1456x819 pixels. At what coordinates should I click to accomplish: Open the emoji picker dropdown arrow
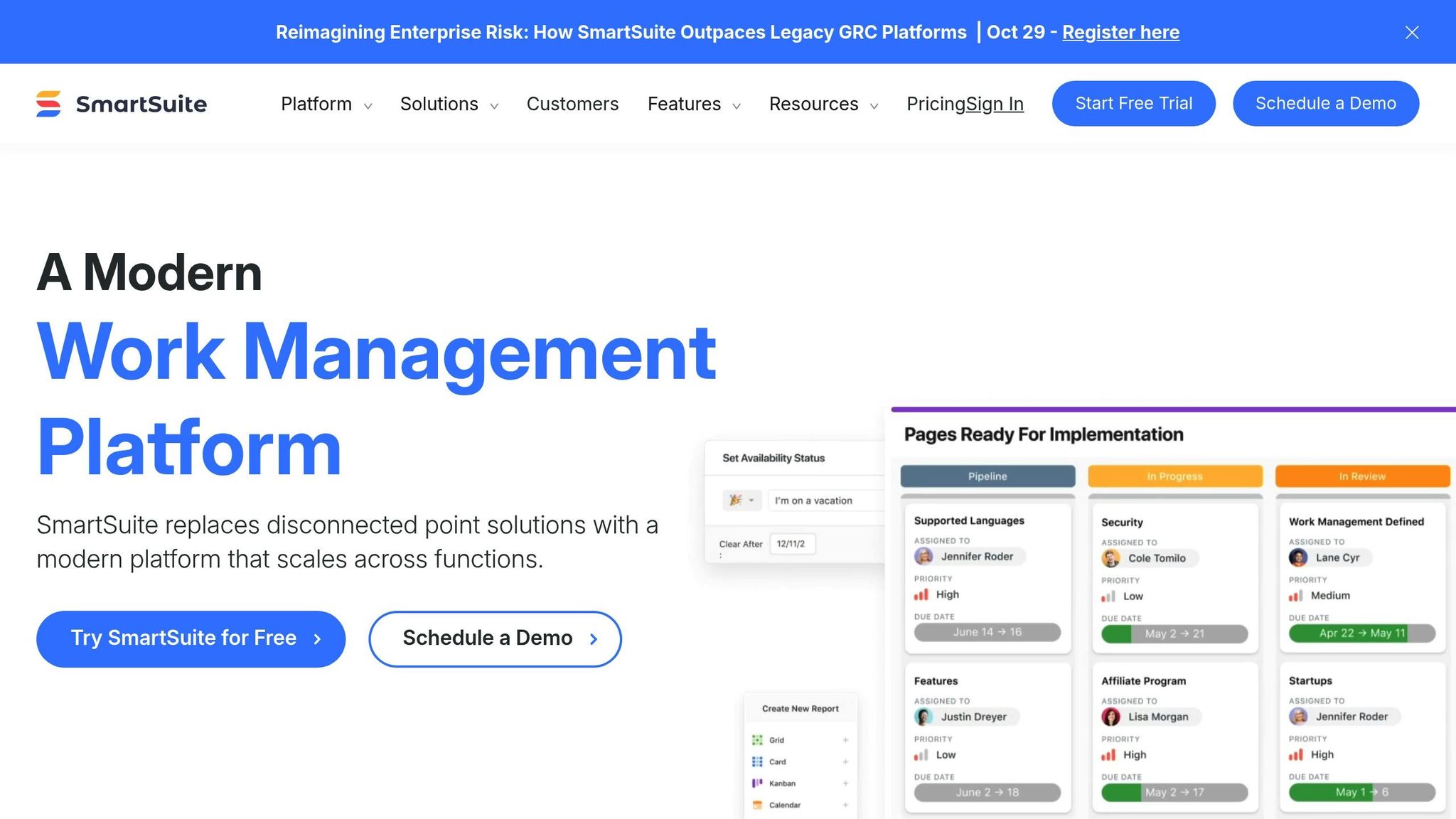point(751,500)
